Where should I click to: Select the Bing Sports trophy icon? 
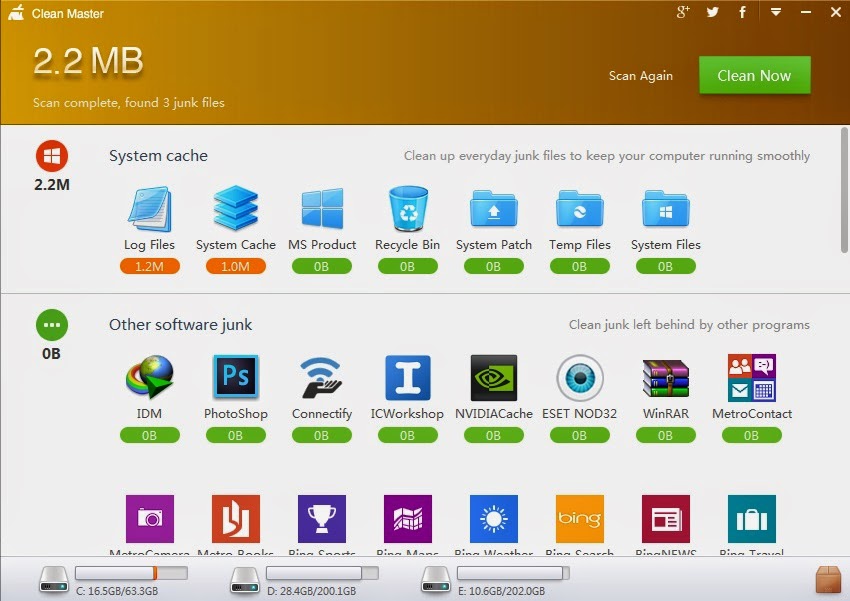pyautogui.click(x=321, y=519)
